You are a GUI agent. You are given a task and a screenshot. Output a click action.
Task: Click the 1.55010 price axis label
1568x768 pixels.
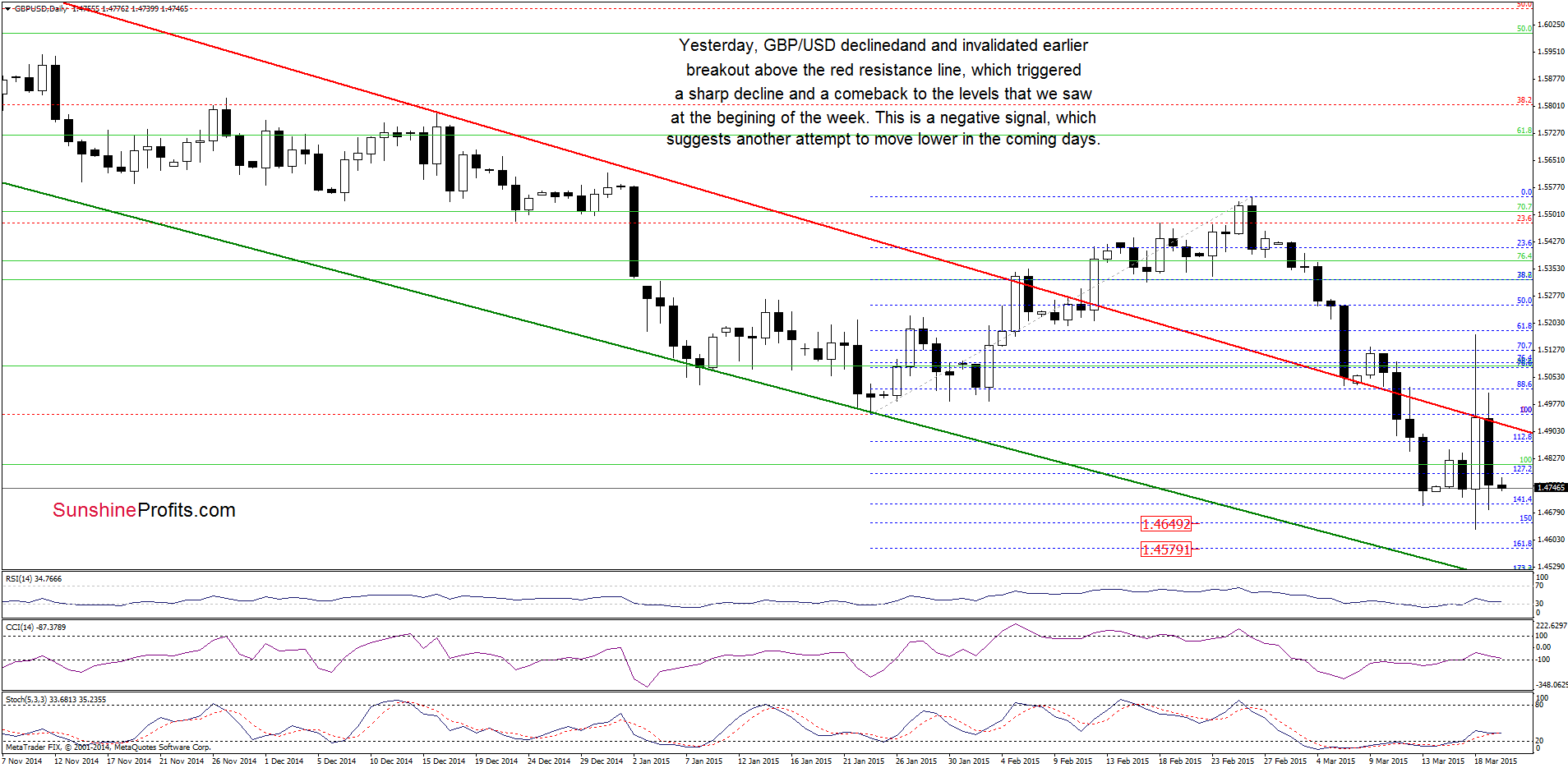pyautogui.click(x=1551, y=214)
